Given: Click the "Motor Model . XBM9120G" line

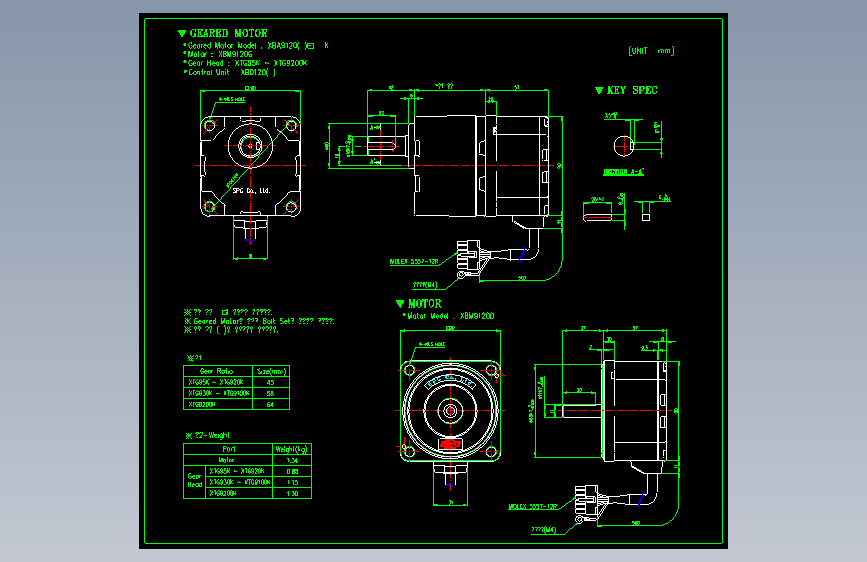Looking at the screenshot, I should [450, 316].
